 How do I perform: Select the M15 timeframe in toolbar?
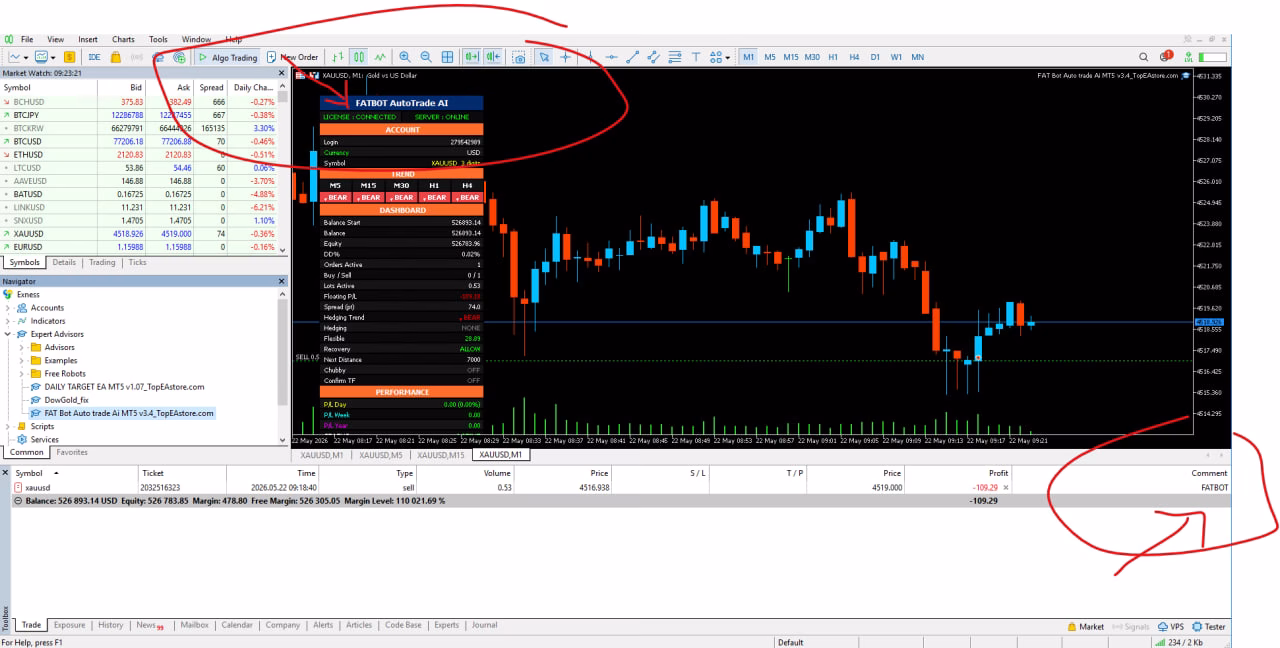(790, 57)
